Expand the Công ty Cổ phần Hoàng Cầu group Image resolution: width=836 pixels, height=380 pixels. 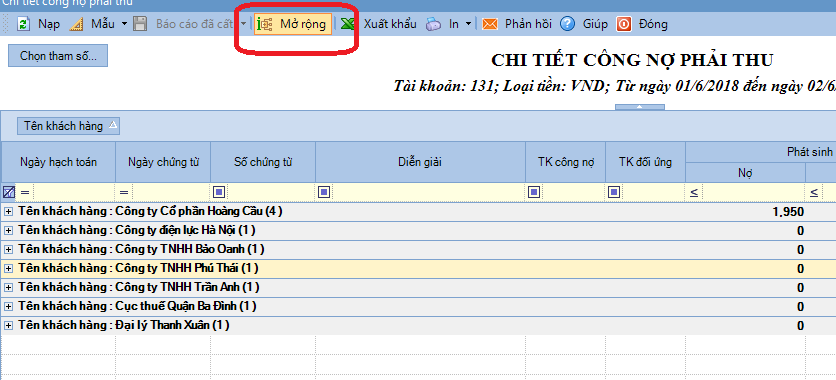point(9,212)
